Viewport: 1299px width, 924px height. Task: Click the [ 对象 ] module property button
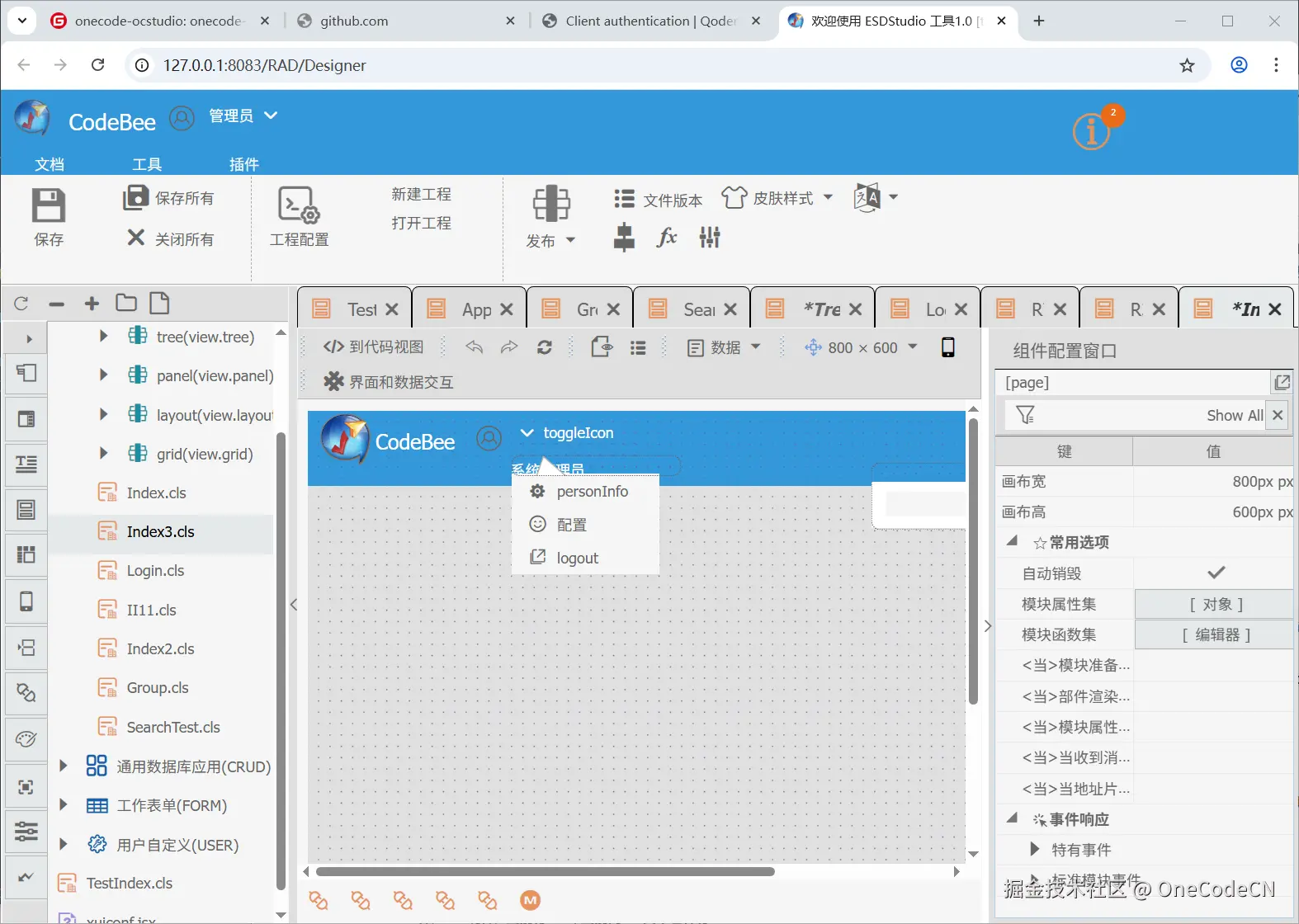pyautogui.click(x=1215, y=604)
